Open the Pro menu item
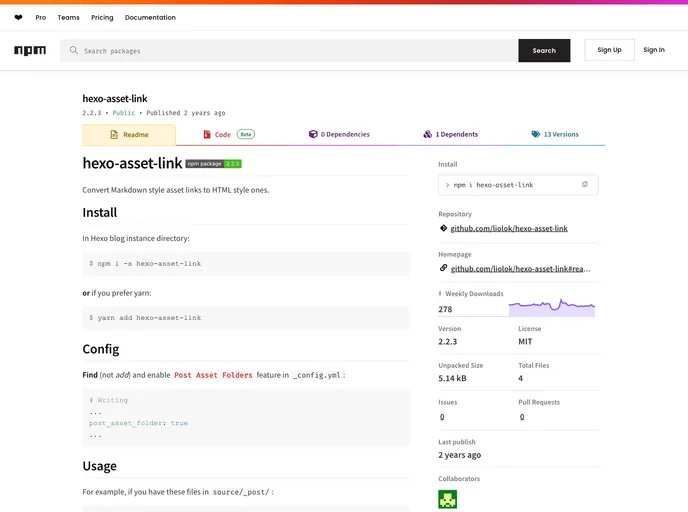 [x=41, y=18]
